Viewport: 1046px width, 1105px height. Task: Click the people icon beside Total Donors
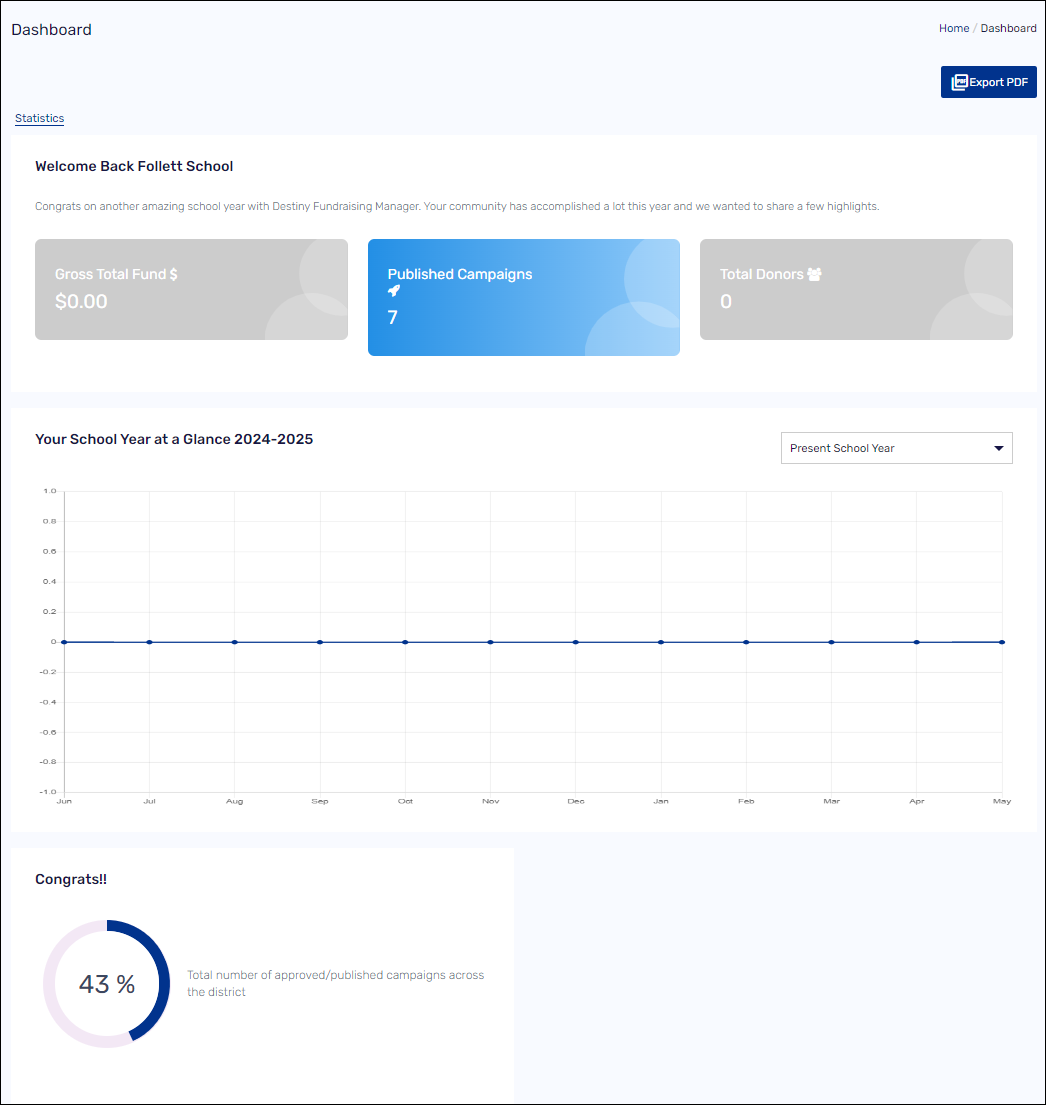(x=814, y=274)
